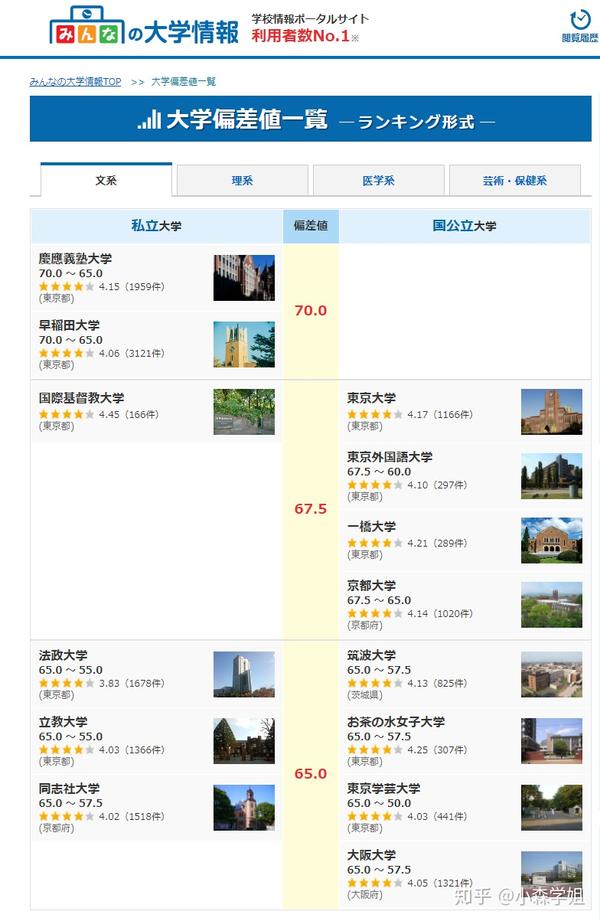Open 同志社大学 university link
600x921 pixels.
[69, 788]
